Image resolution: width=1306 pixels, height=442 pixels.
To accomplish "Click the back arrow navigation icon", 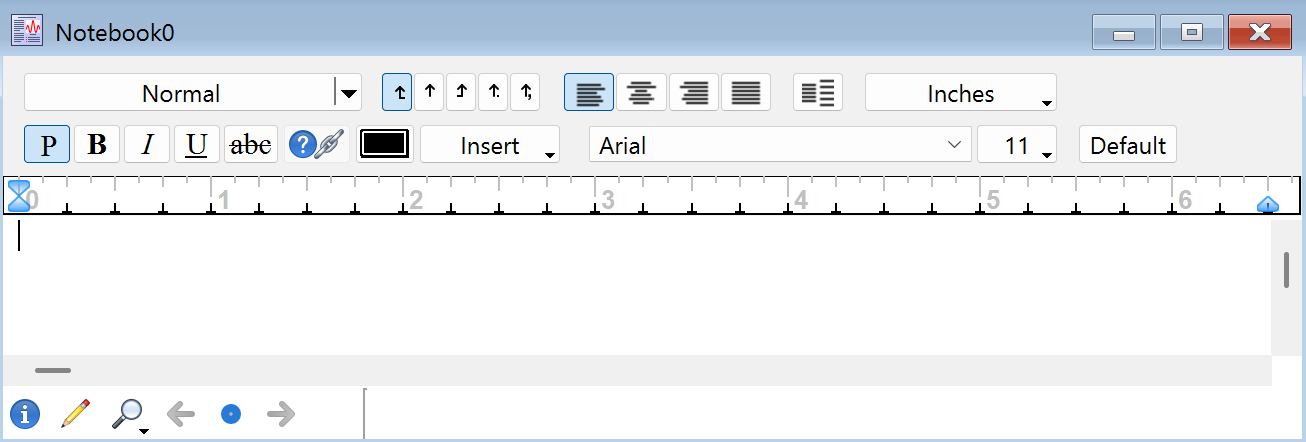I will click(x=181, y=413).
